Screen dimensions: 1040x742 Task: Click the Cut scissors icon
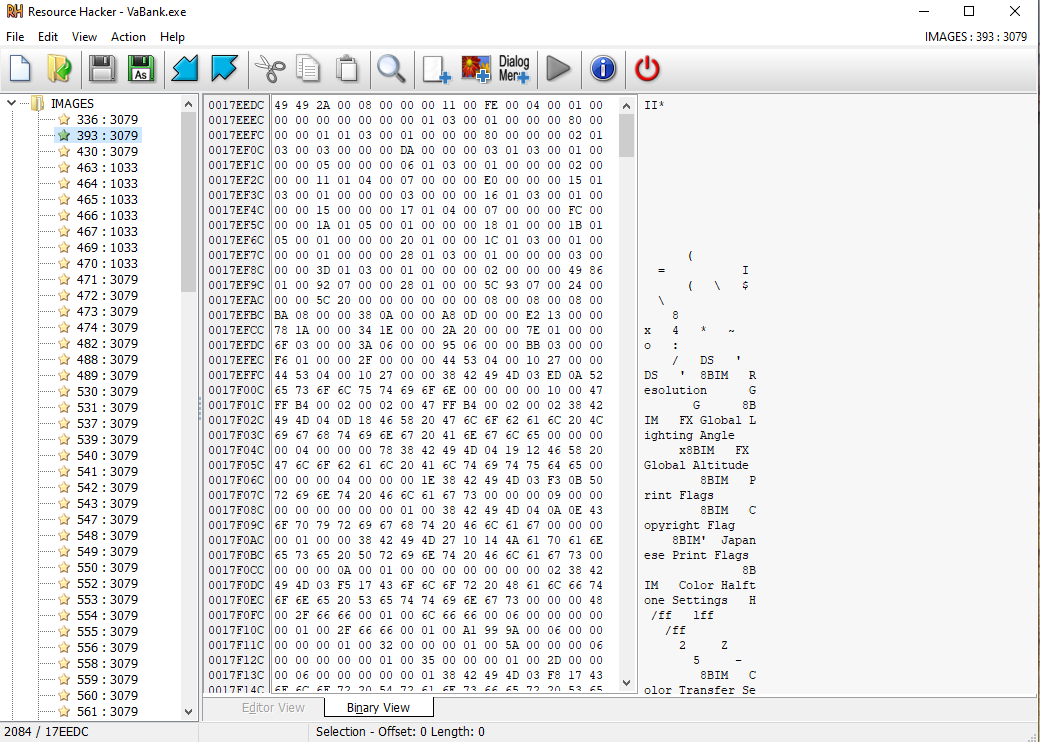(x=270, y=69)
